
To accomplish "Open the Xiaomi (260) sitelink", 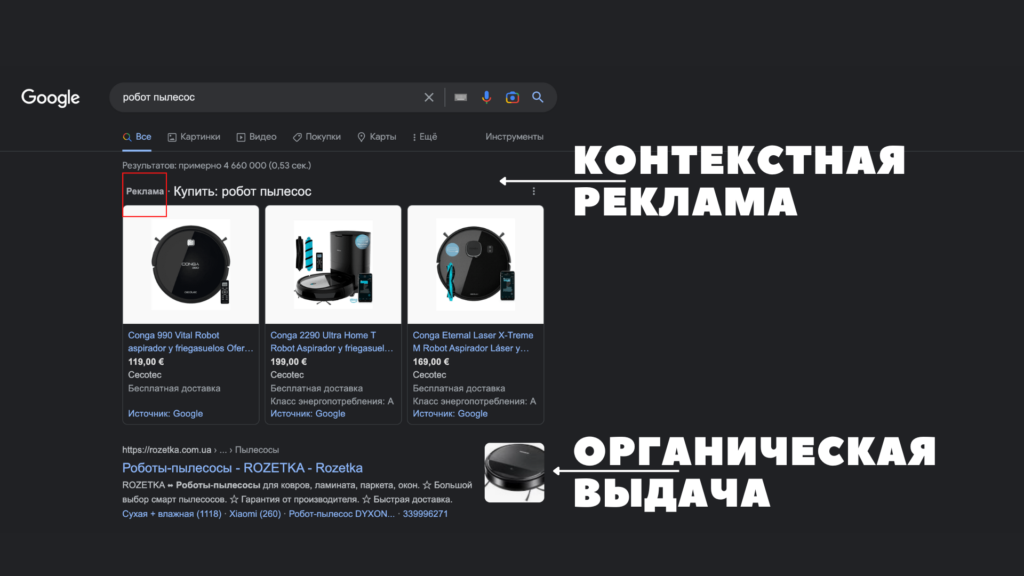I will coord(255,514).
